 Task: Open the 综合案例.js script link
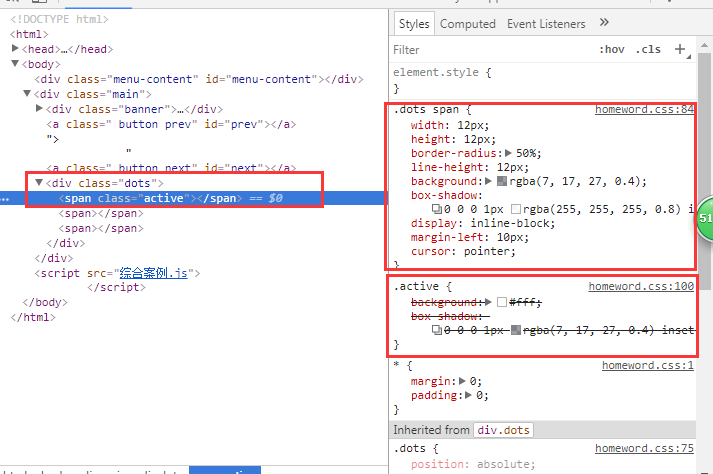coord(153,273)
